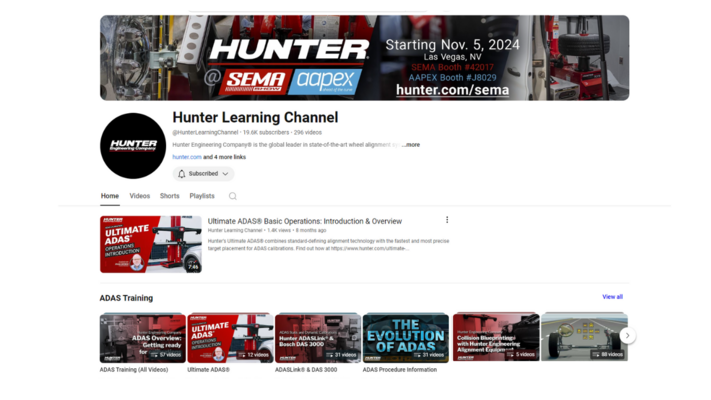The image size is (711, 400).
Task: Expand the Subscribed dropdown chevron
Action: coord(225,174)
